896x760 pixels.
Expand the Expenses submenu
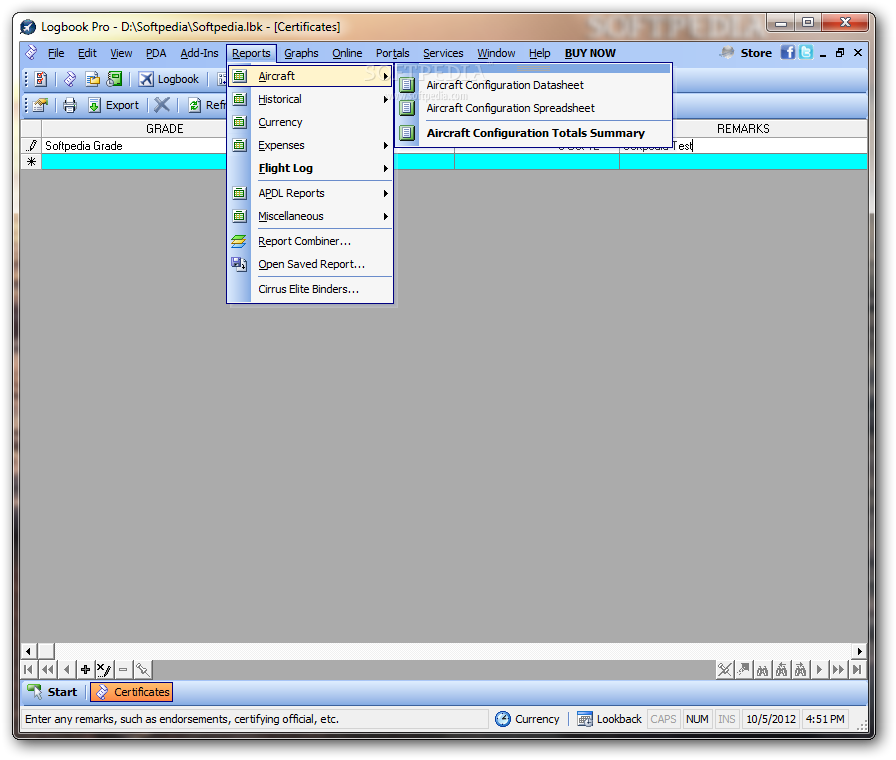(x=310, y=145)
